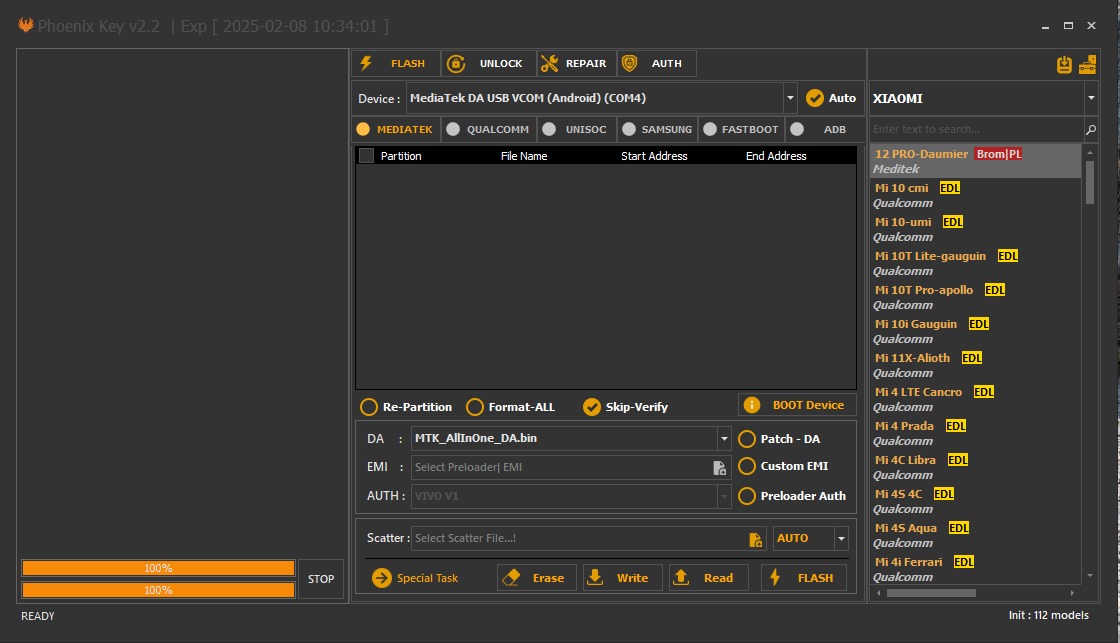Toggle the Skip-Verify option
The image size is (1120, 643).
591,407
